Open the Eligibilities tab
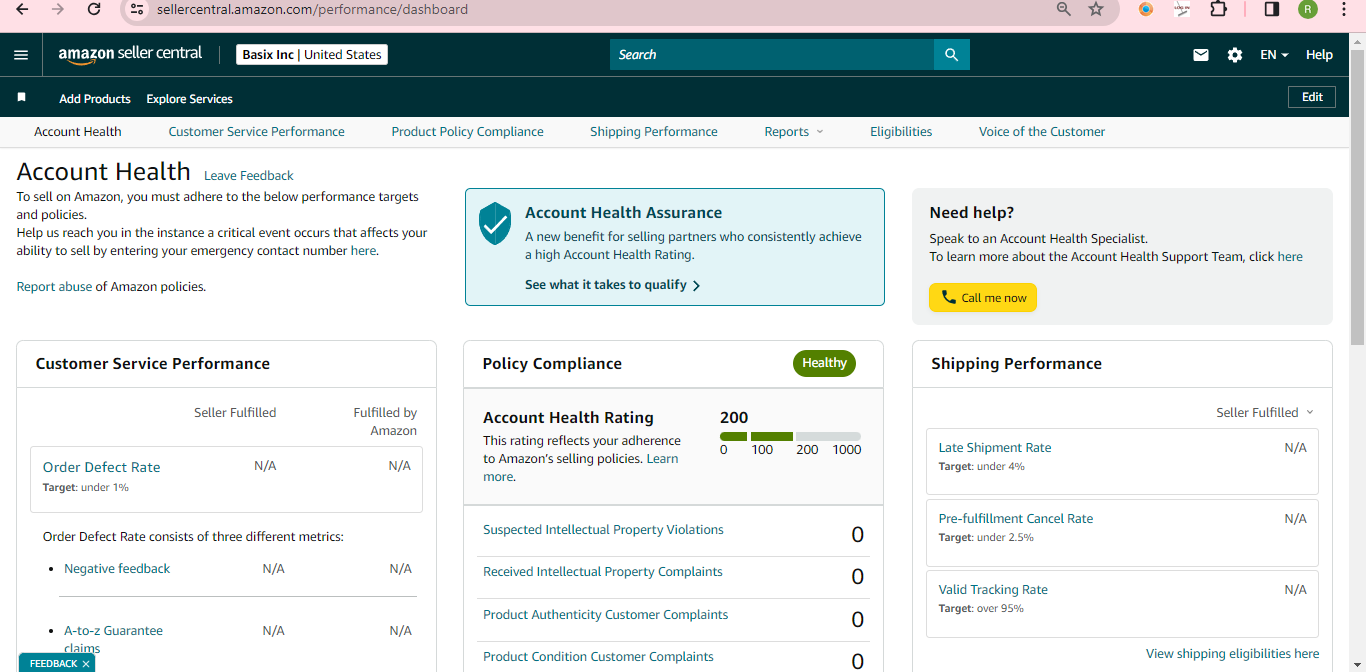This screenshot has width=1366, height=672. coord(901,131)
